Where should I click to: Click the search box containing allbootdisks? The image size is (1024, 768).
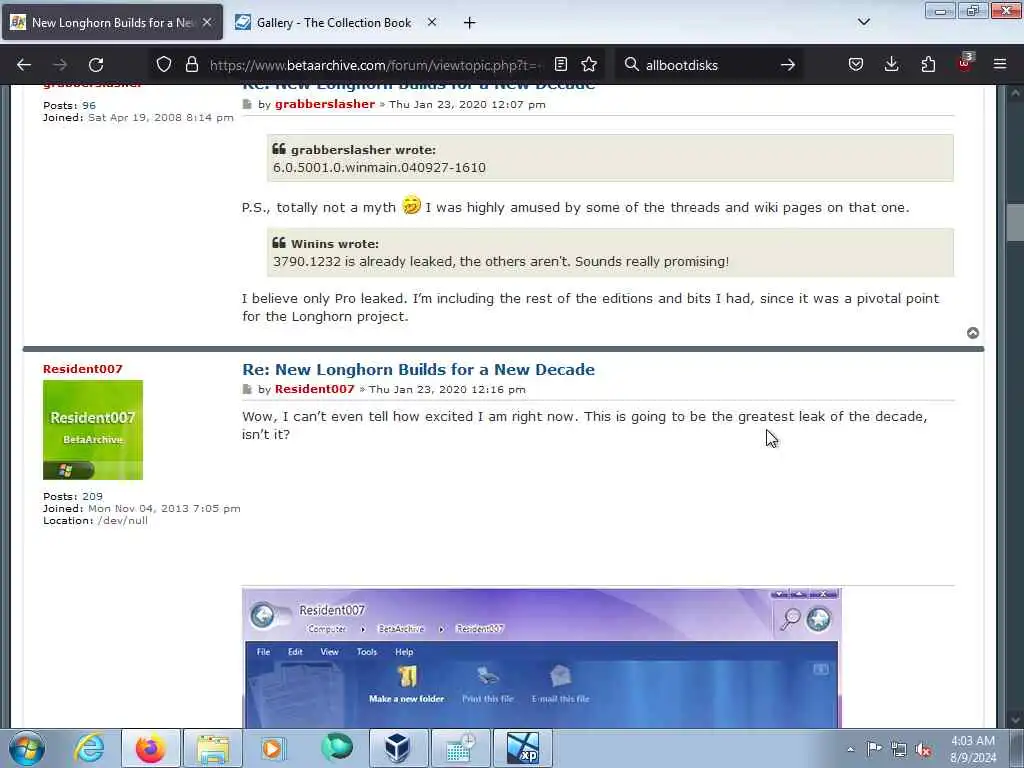pyautogui.click(x=709, y=65)
